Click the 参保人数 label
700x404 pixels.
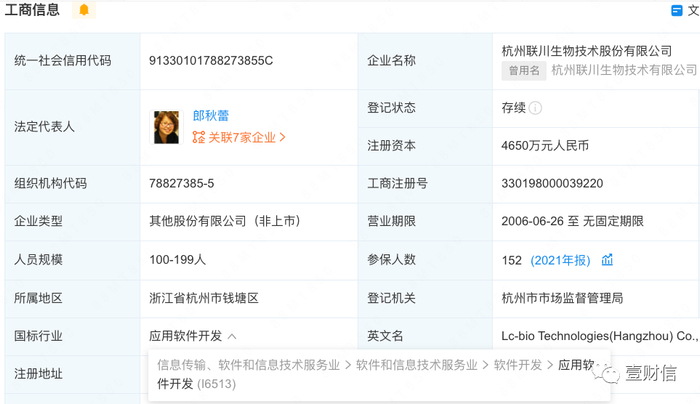pos(391,259)
